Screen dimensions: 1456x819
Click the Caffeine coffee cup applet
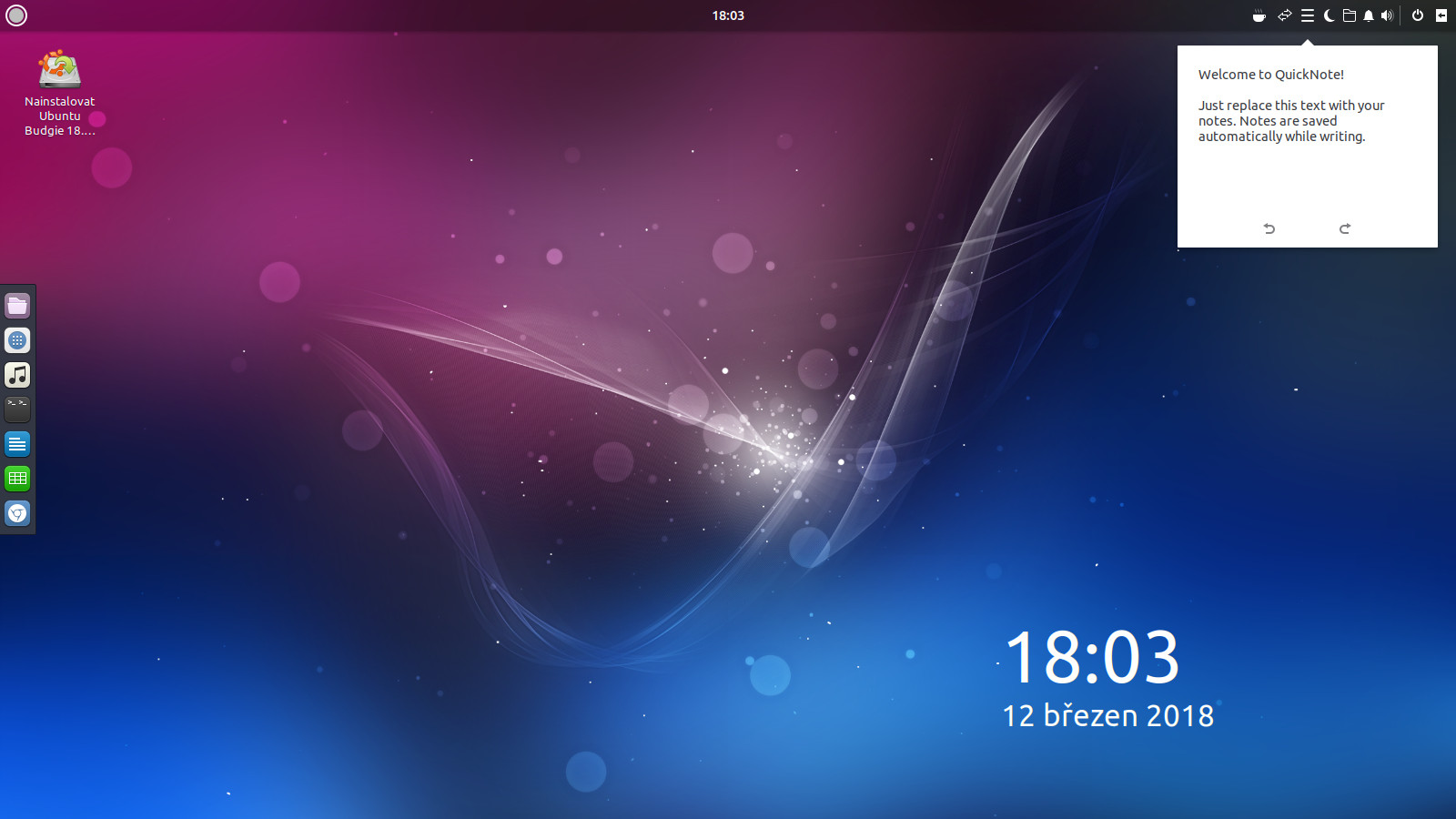click(x=1259, y=15)
